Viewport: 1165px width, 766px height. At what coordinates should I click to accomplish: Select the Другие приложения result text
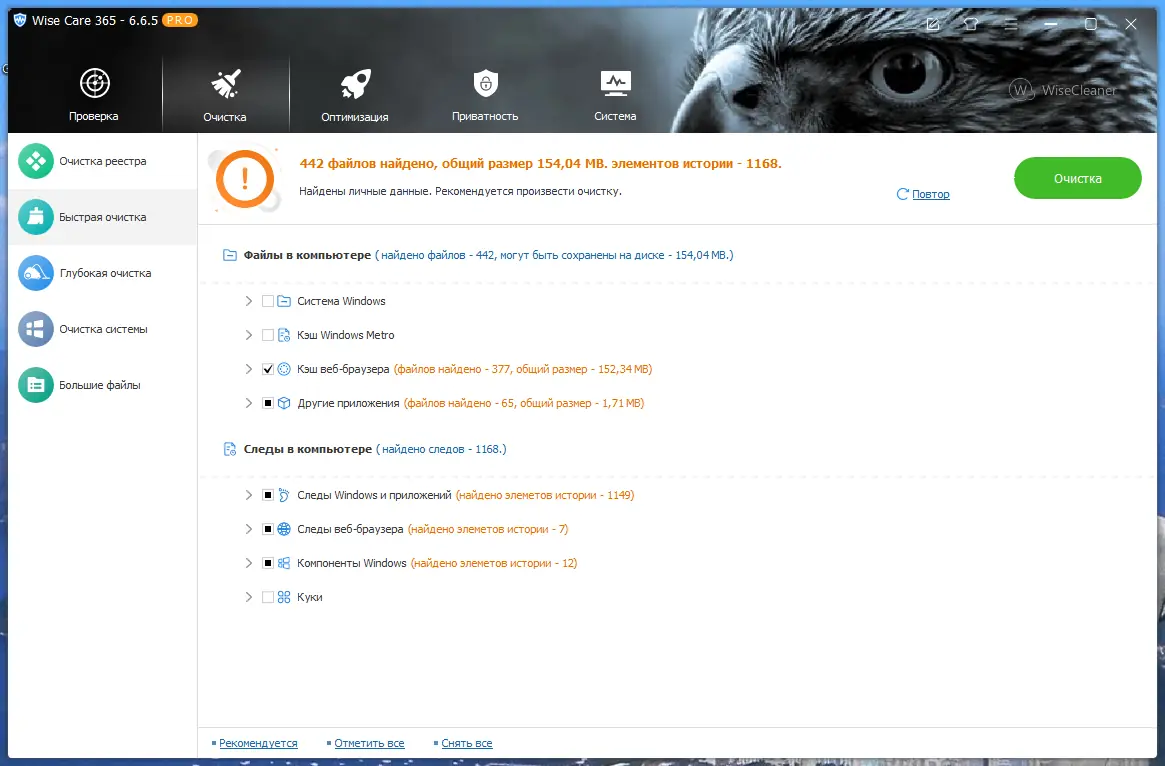click(x=524, y=403)
